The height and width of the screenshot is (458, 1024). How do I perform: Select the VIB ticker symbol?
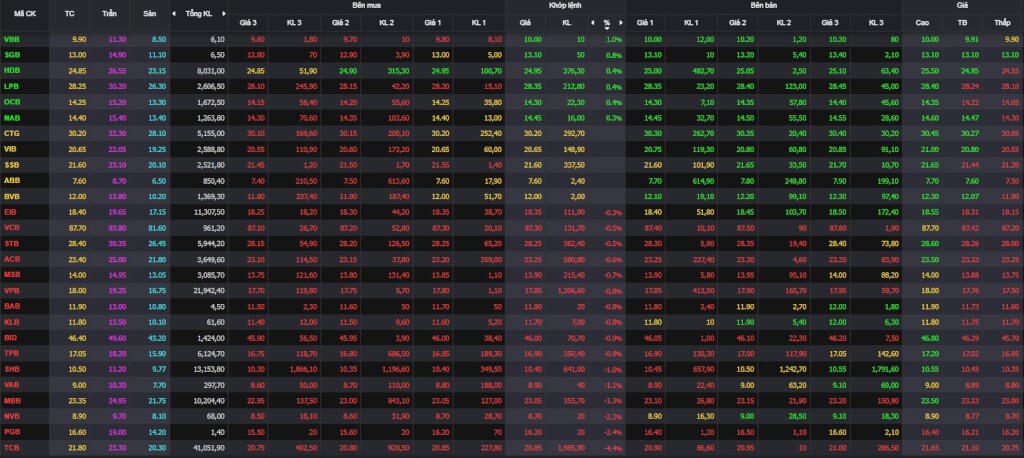10,149
